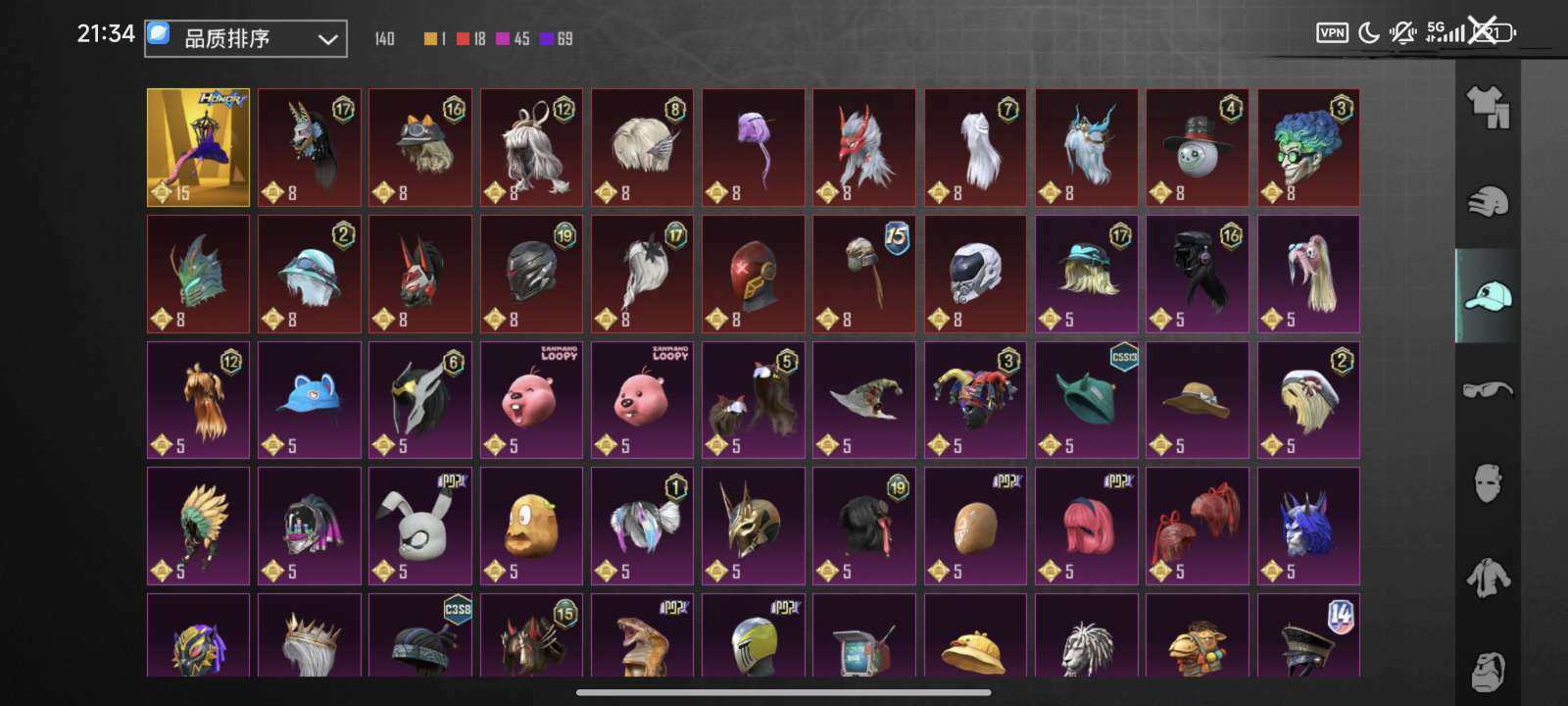Select the white rabbit mask item
Image resolution: width=1568 pixels, height=706 pixels.
pyautogui.click(x=420, y=526)
